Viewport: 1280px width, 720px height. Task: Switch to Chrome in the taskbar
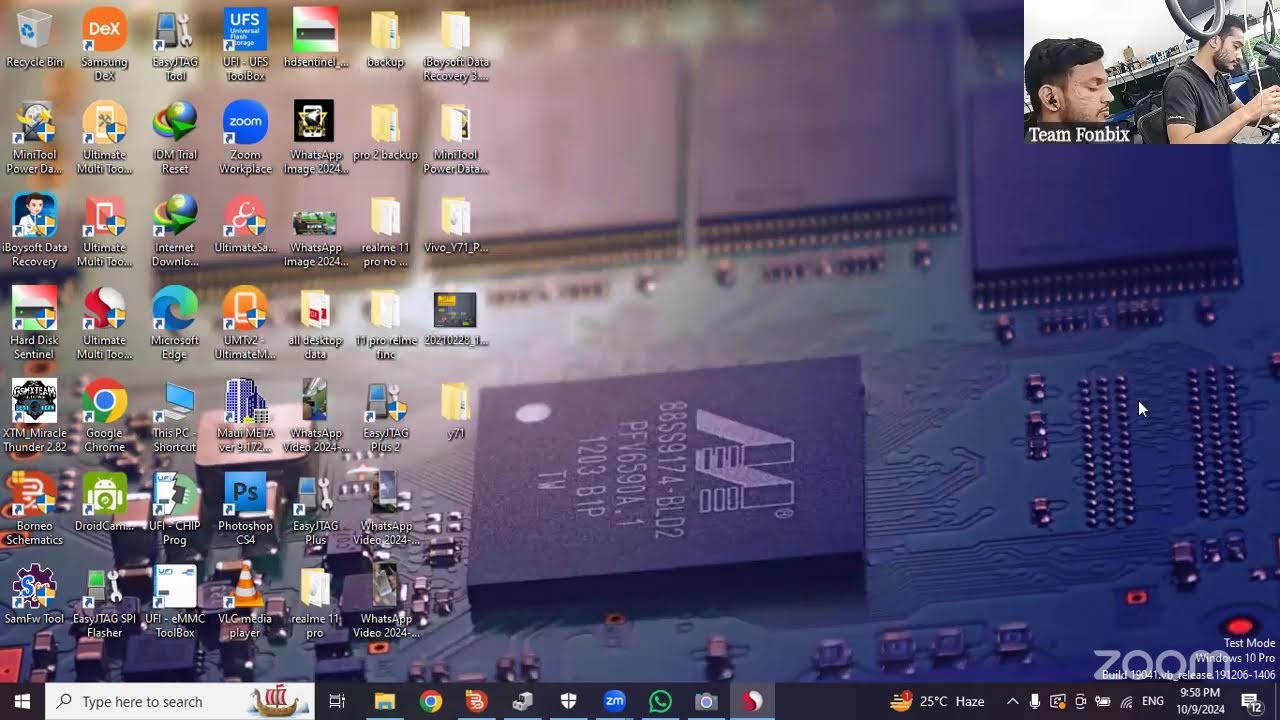click(431, 701)
